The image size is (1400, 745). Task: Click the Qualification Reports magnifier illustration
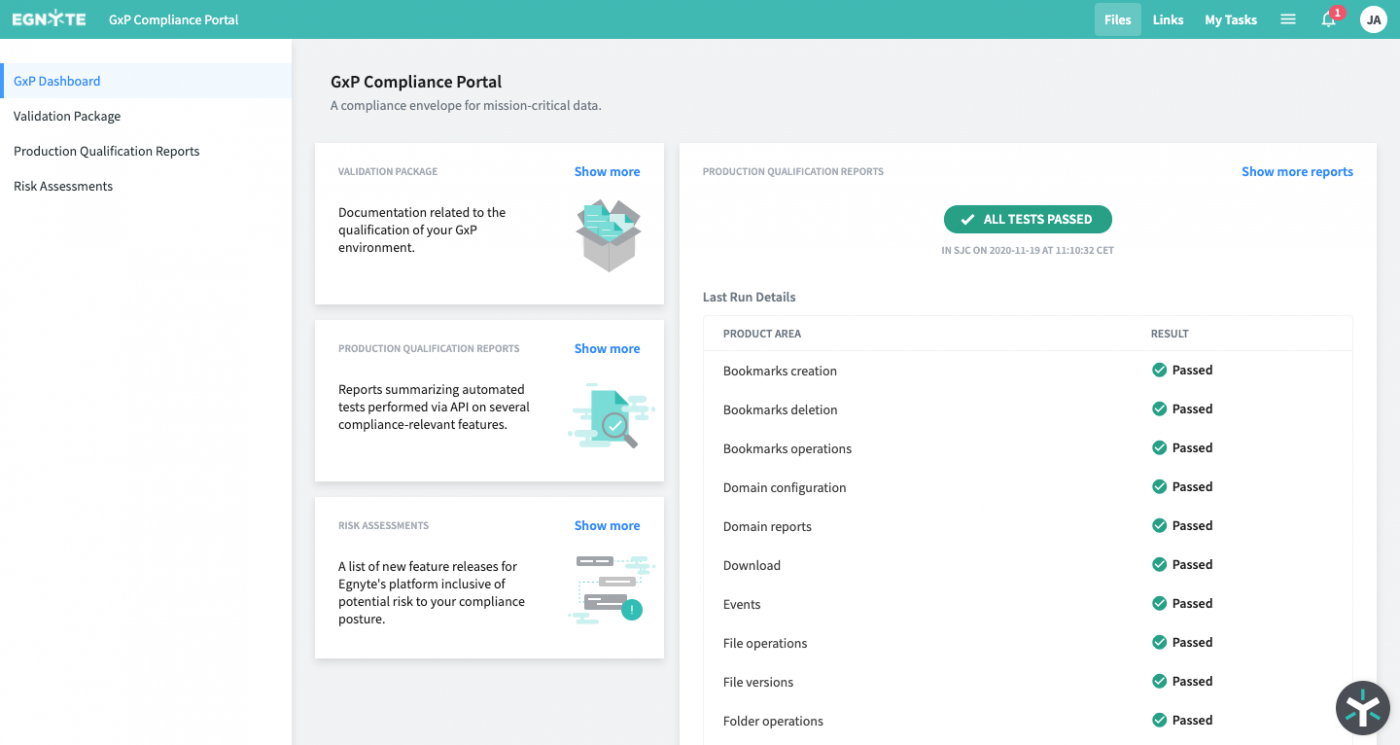[x=611, y=415]
